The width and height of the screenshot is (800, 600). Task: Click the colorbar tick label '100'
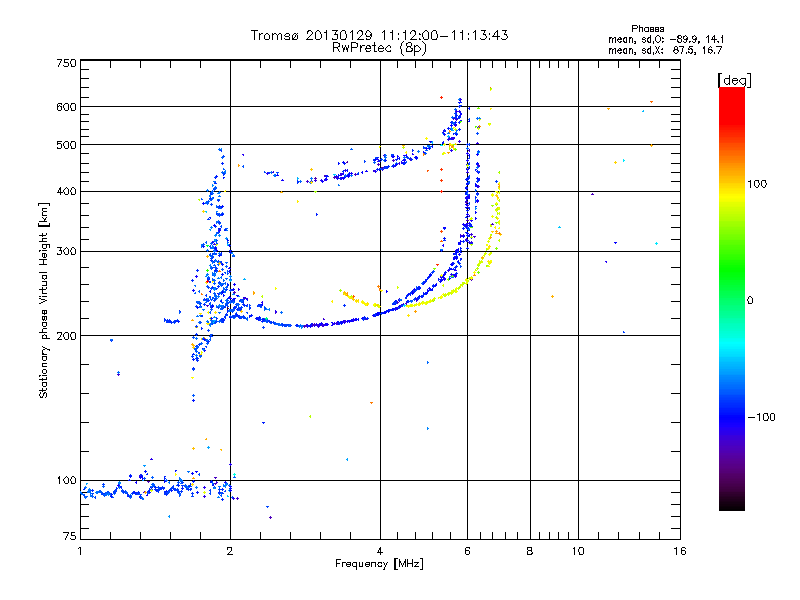click(x=757, y=184)
